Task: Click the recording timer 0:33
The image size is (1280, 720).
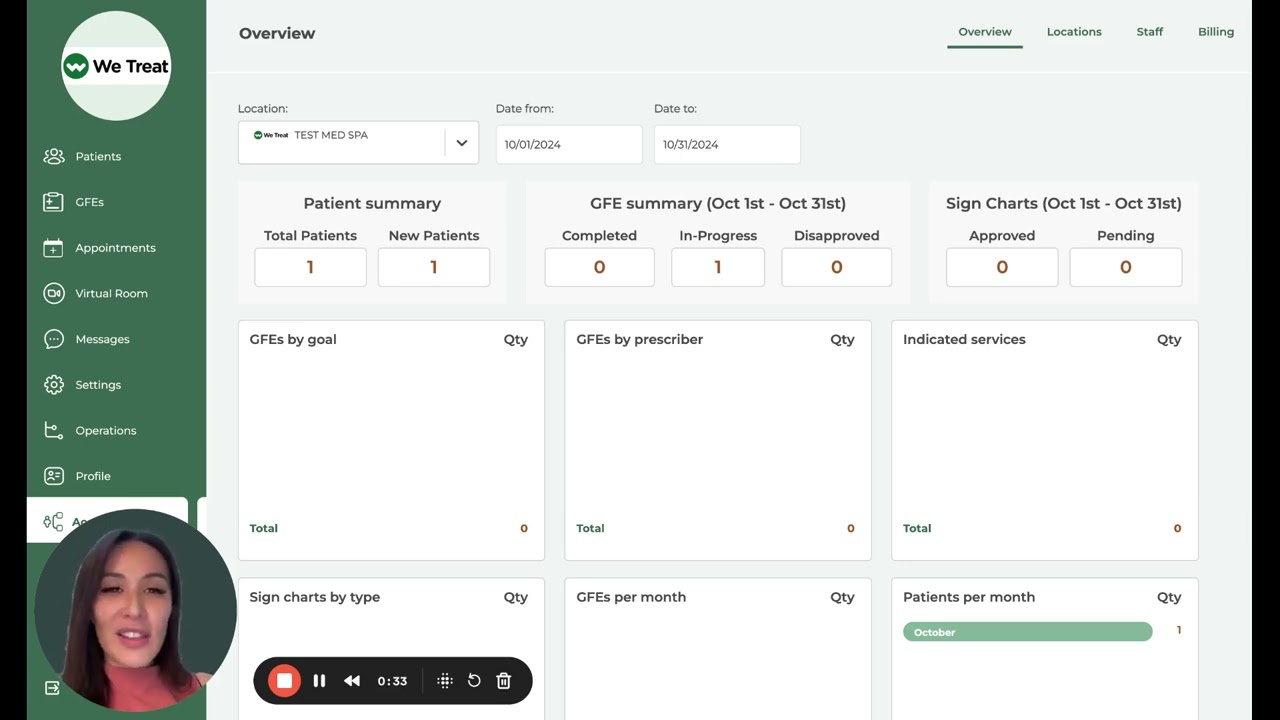Action: click(392, 681)
